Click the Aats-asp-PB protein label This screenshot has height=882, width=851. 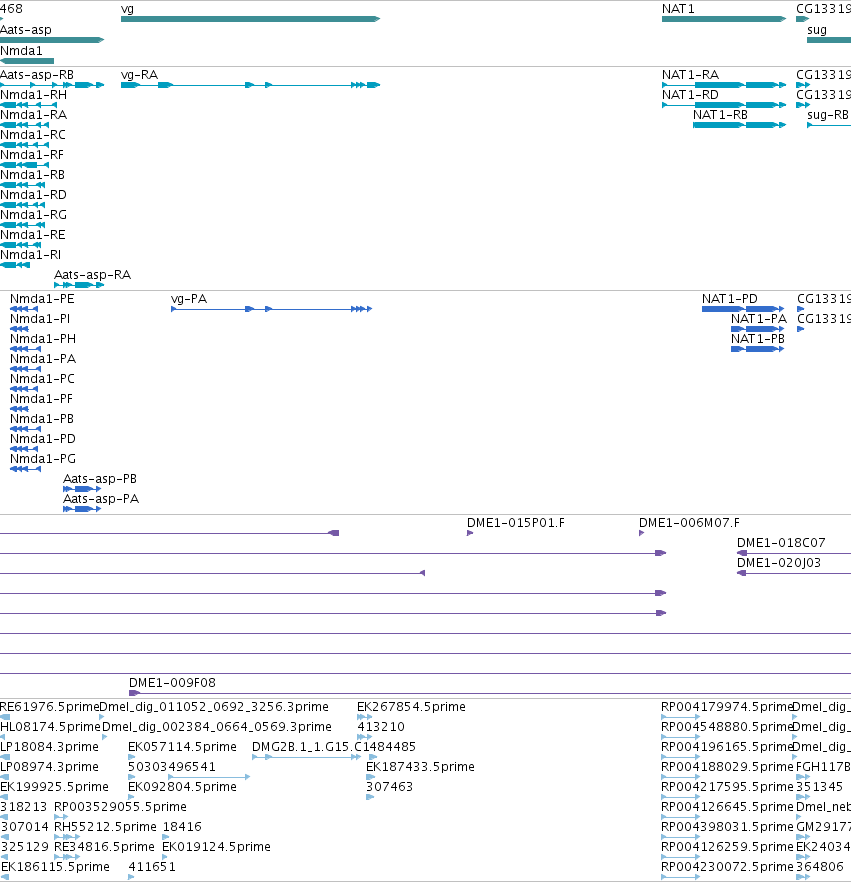[100, 479]
